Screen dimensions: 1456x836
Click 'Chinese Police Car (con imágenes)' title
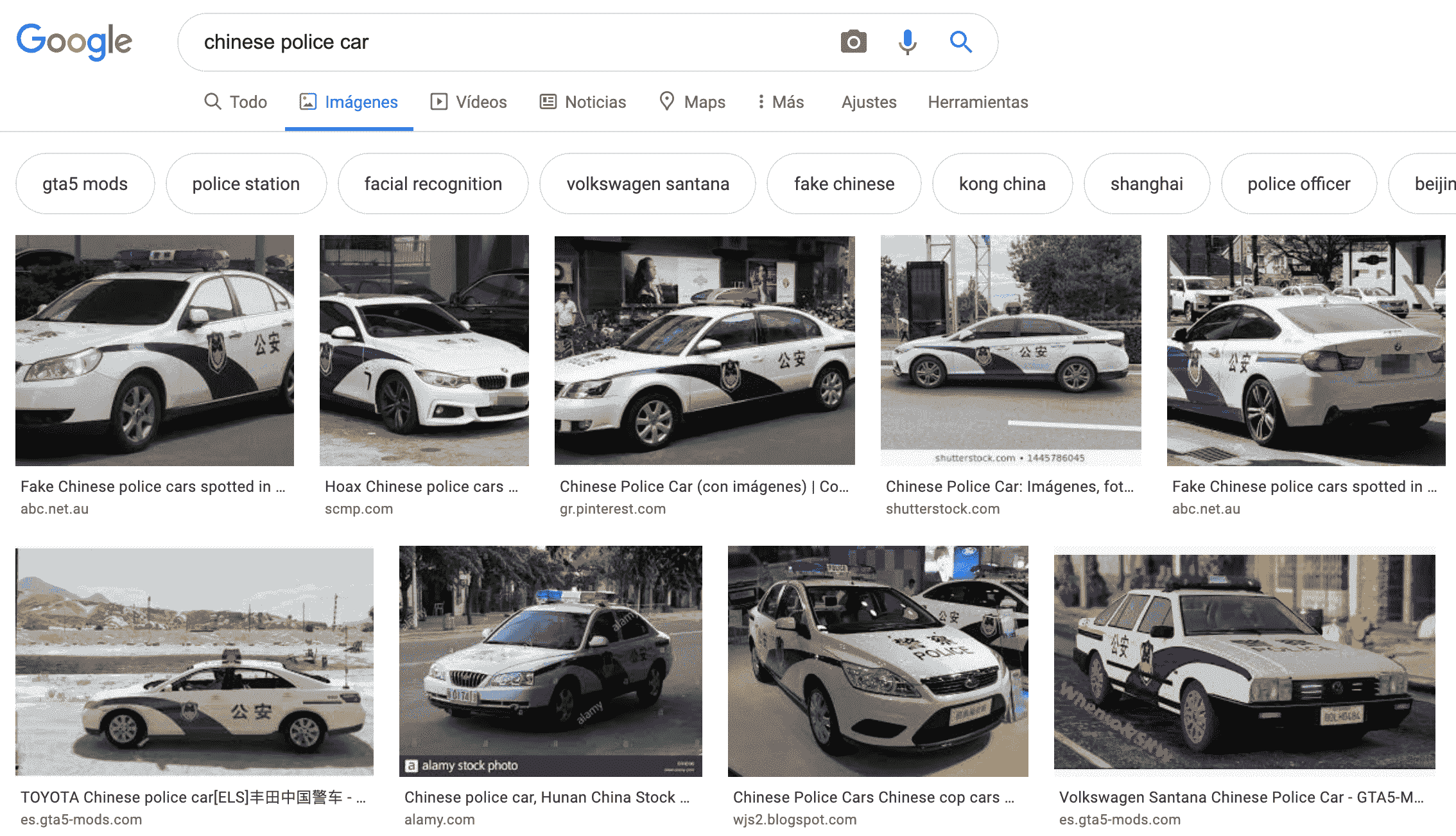pyautogui.click(x=704, y=487)
